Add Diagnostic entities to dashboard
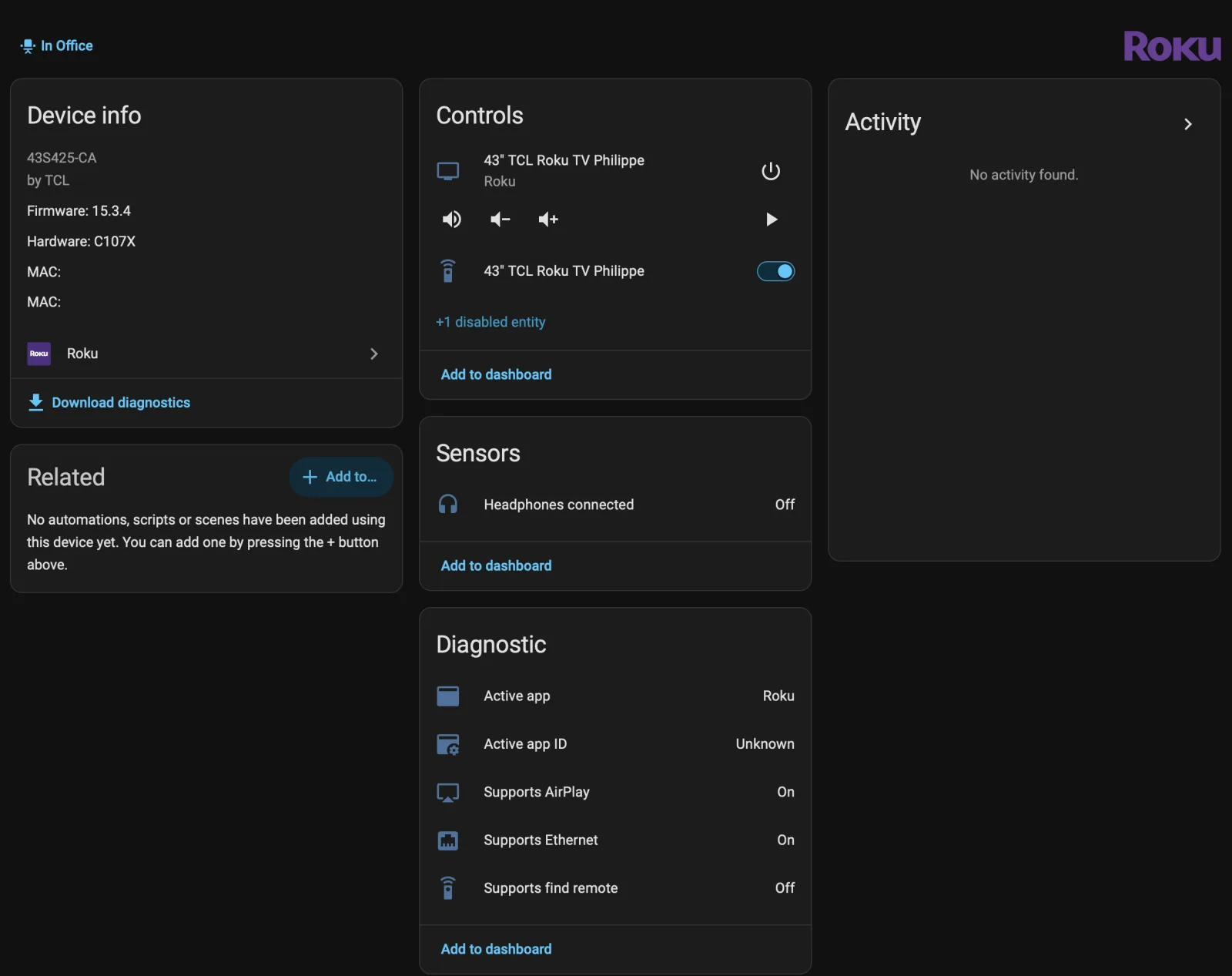The width and height of the screenshot is (1232, 976). 497,949
